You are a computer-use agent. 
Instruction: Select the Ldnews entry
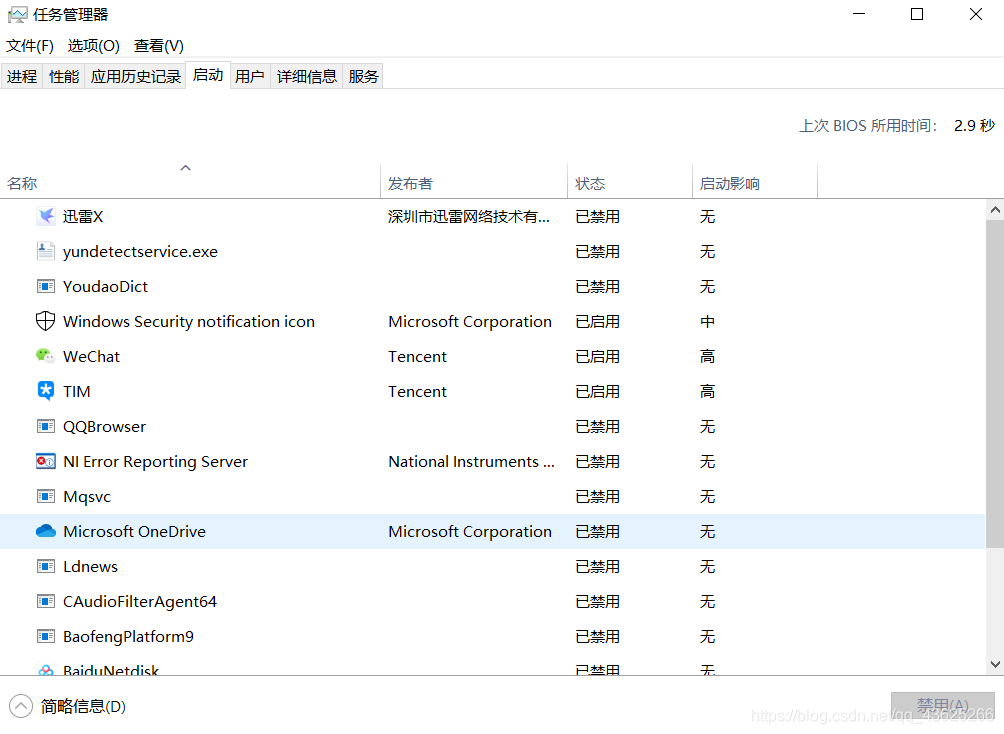[90, 566]
